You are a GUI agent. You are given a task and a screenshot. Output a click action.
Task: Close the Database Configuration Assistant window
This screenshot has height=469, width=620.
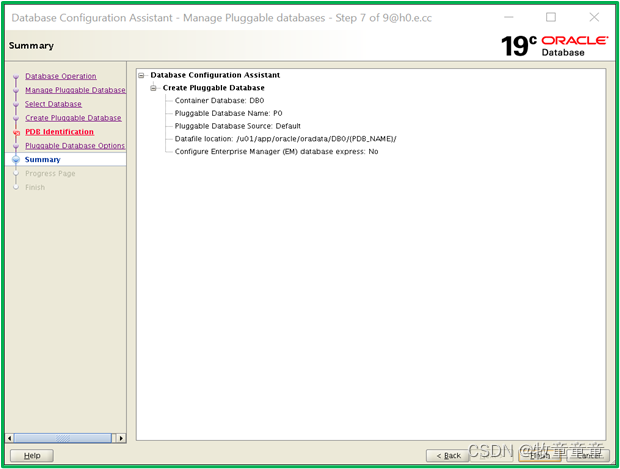pos(594,17)
